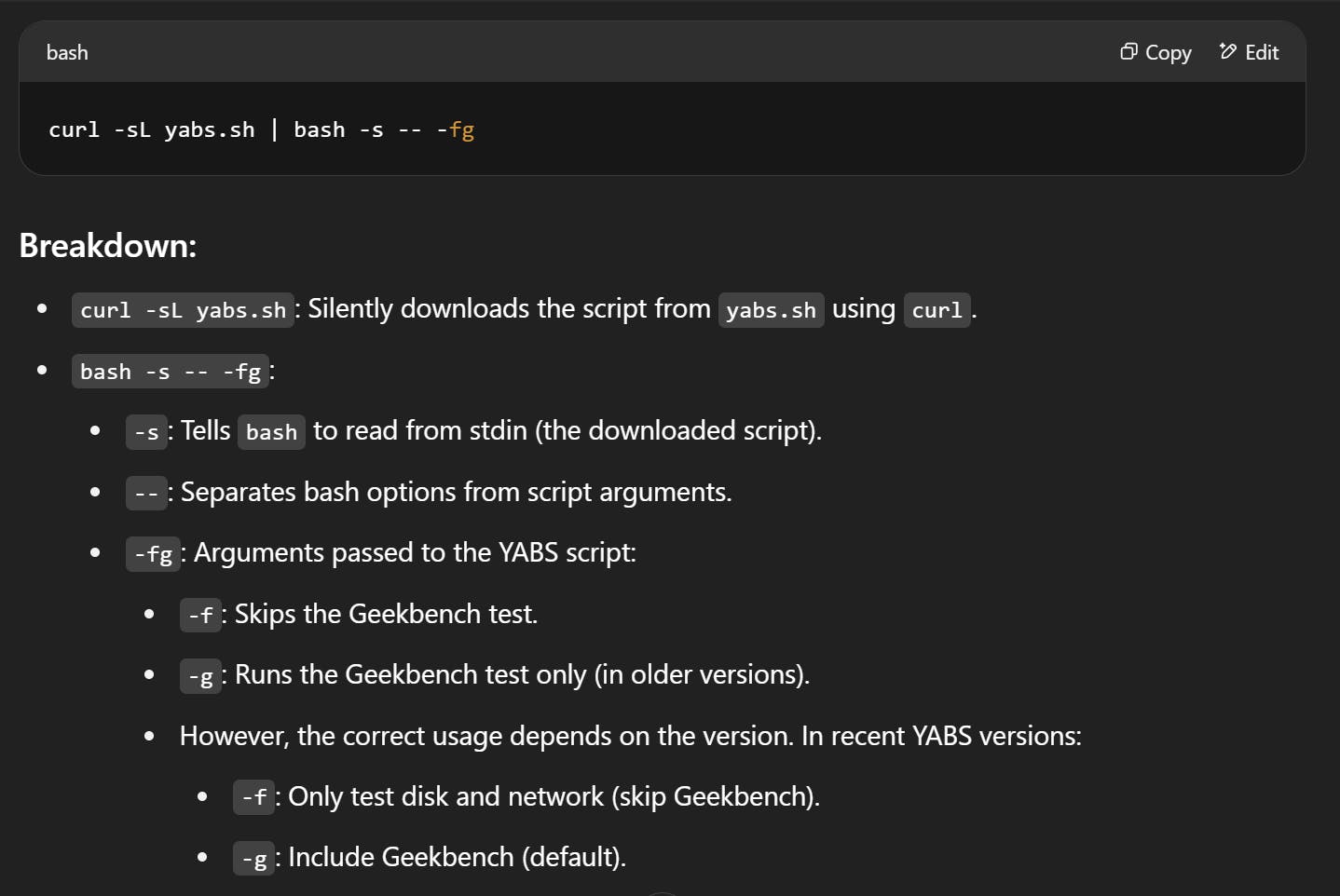Image resolution: width=1340 pixels, height=896 pixels.
Task: Click the '-f' chip beside 'Only test disk and network'
Action: tap(253, 797)
